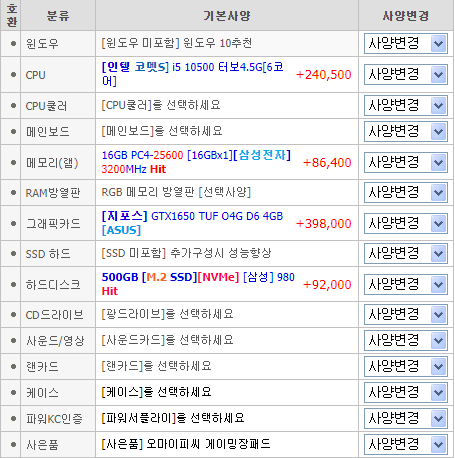Click the 16GB PC4-25600 memory link
The height and width of the screenshot is (458, 455).
tap(196, 162)
